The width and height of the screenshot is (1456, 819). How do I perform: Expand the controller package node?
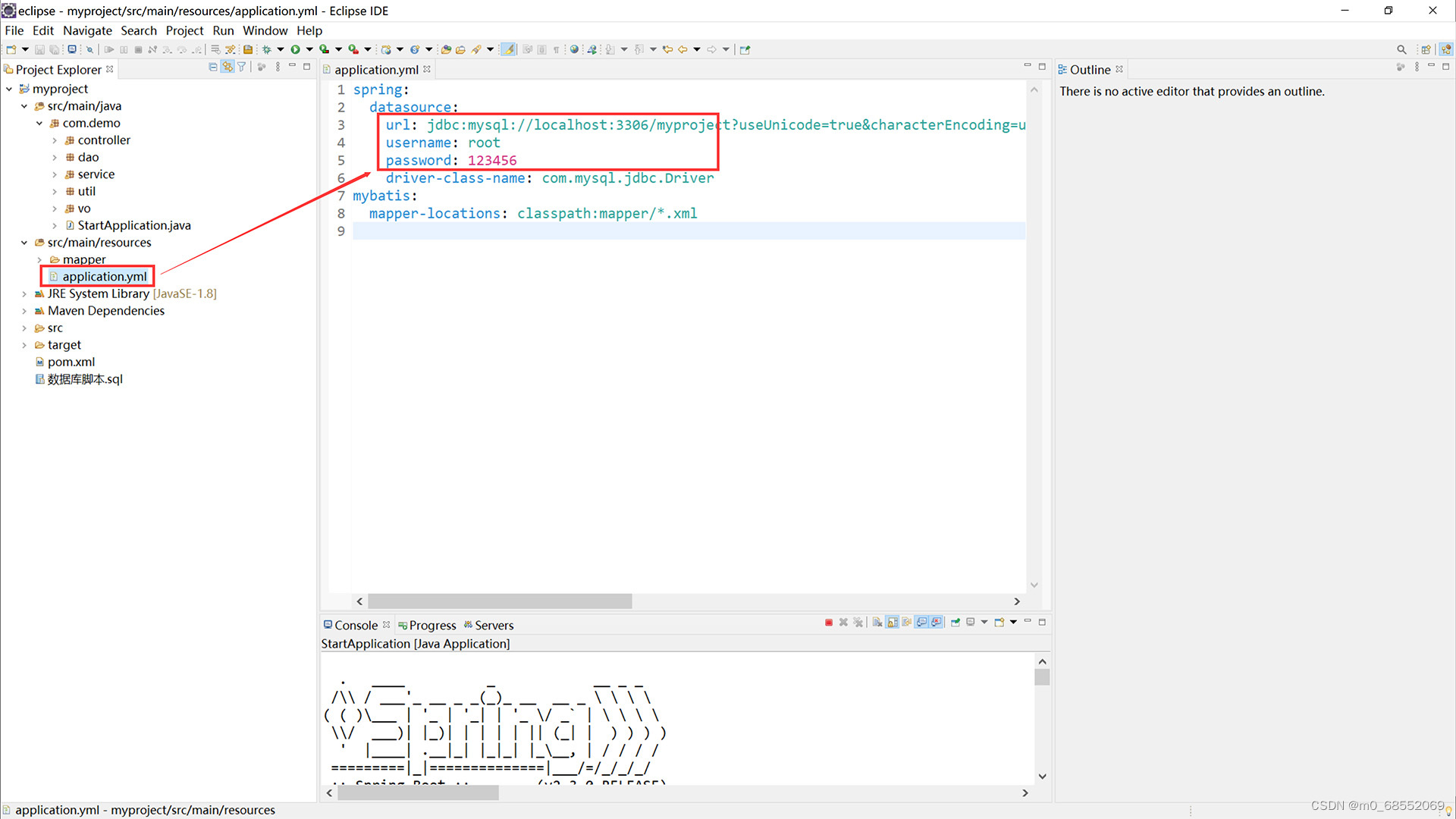(55, 140)
